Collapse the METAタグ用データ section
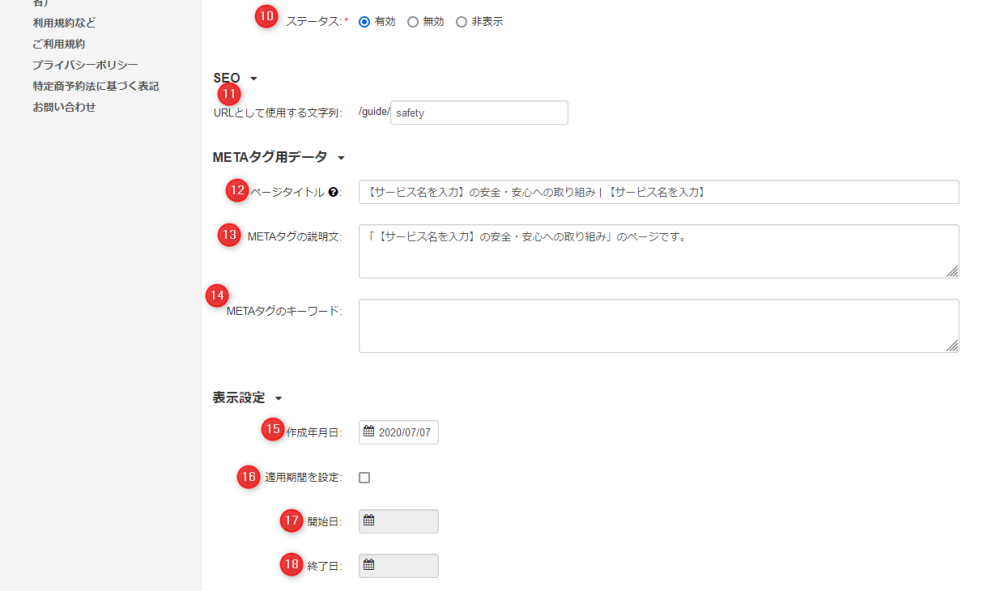 coord(341,157)
